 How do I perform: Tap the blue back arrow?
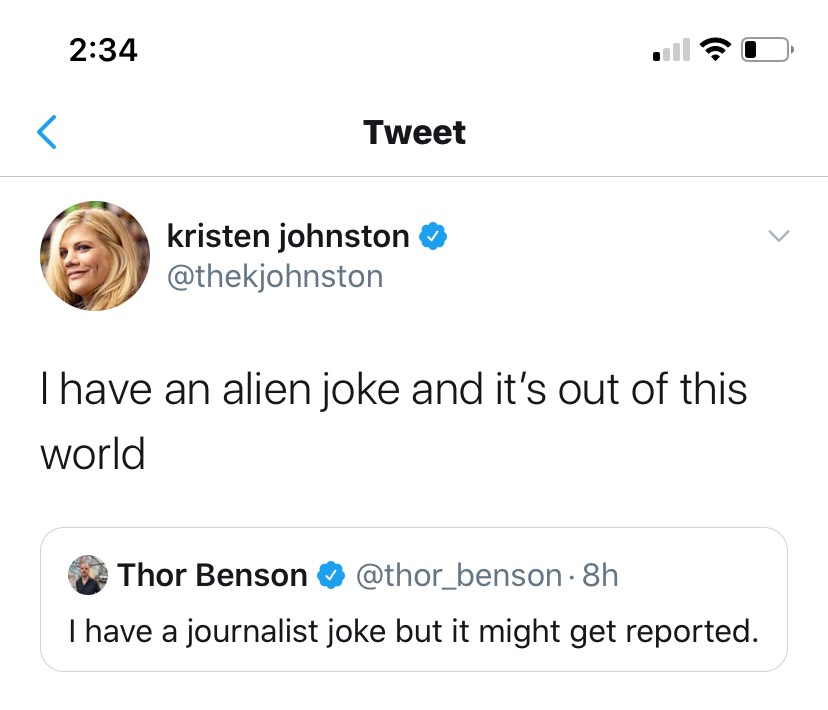[x=46, y=132]
